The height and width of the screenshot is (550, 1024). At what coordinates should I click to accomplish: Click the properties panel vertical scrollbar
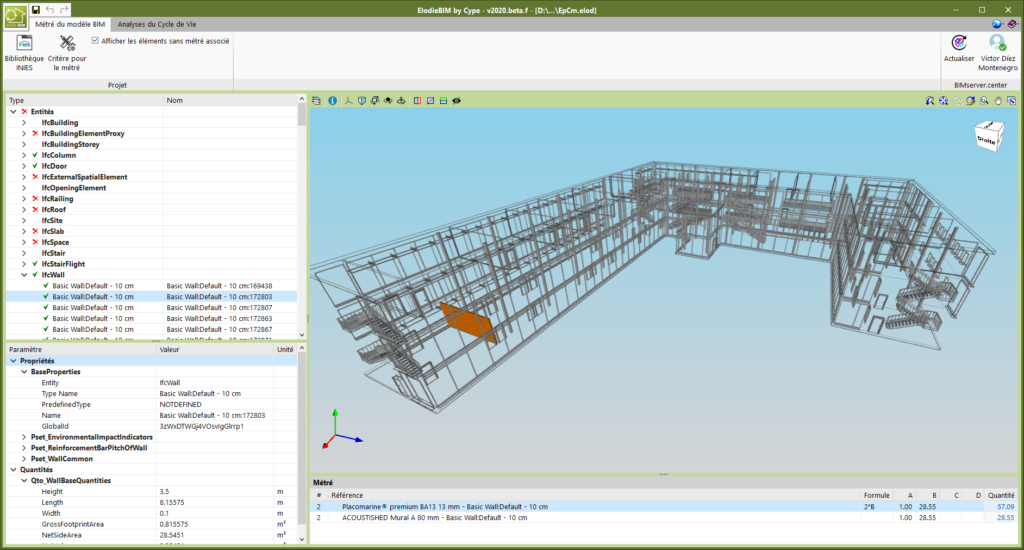coord(302,444)
